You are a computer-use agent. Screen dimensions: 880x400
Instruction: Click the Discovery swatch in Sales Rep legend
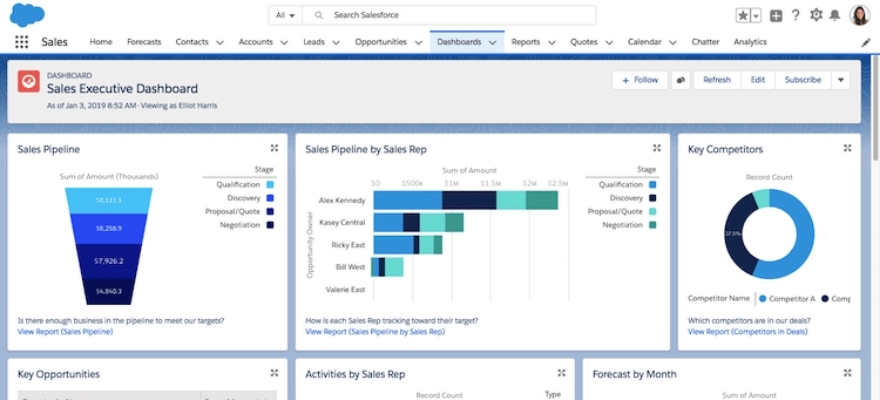coord(652,198)
